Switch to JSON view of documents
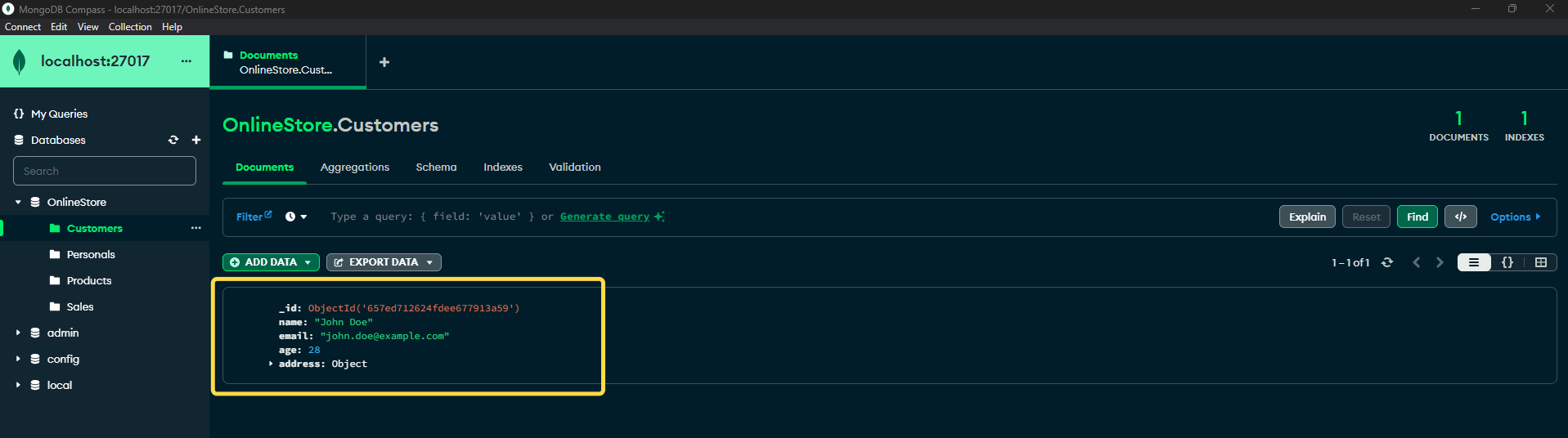Screen dimensions: 1568x438 point(1507,262)
